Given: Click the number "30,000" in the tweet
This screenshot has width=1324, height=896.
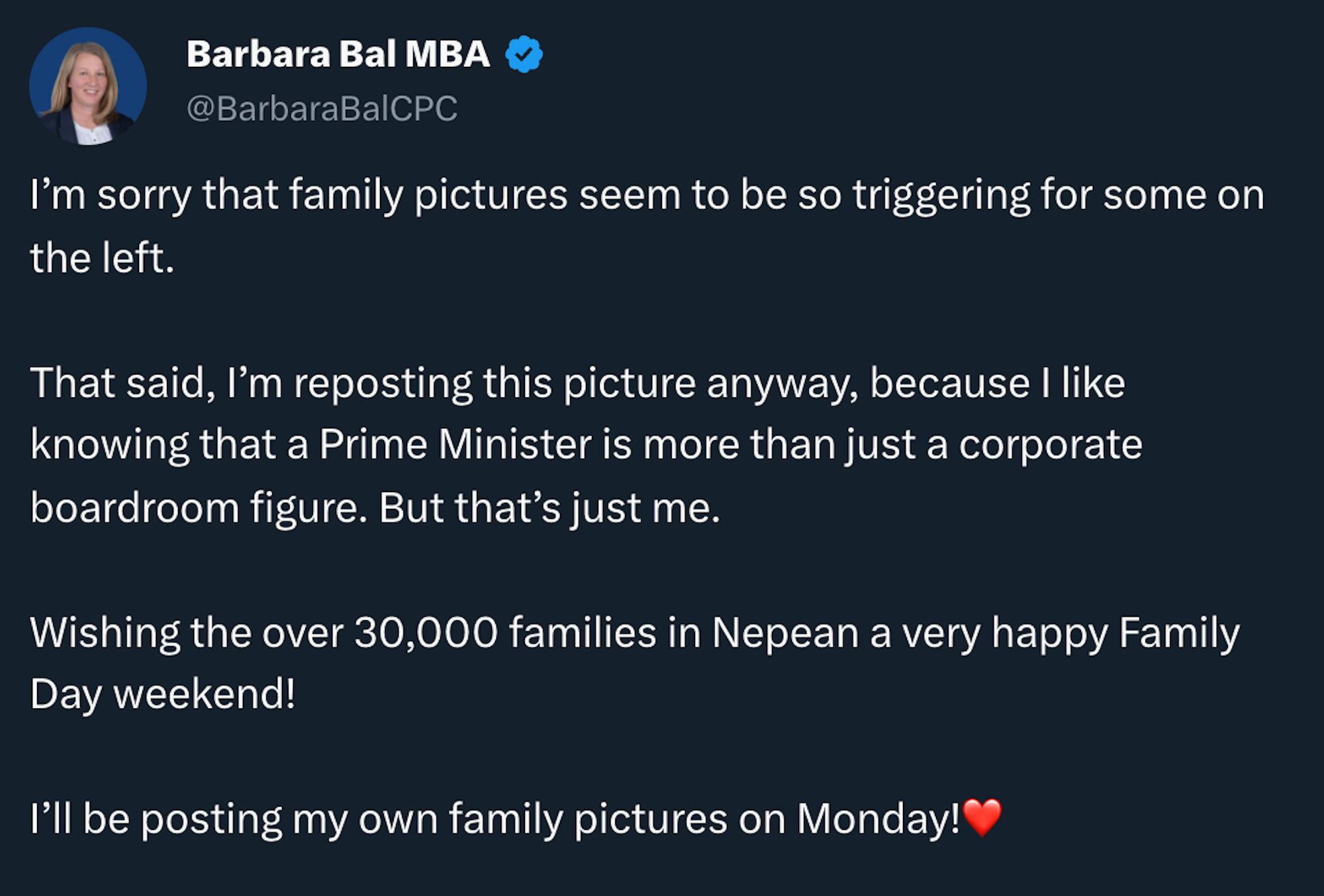Looking at the screenshot, I should [x=426, y=633].
